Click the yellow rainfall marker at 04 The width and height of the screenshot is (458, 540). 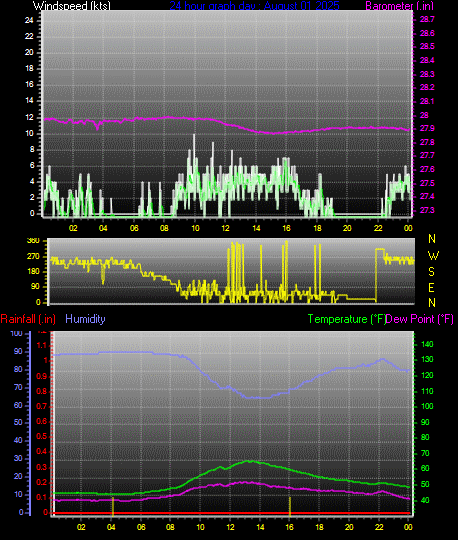[x=113, y=506]
